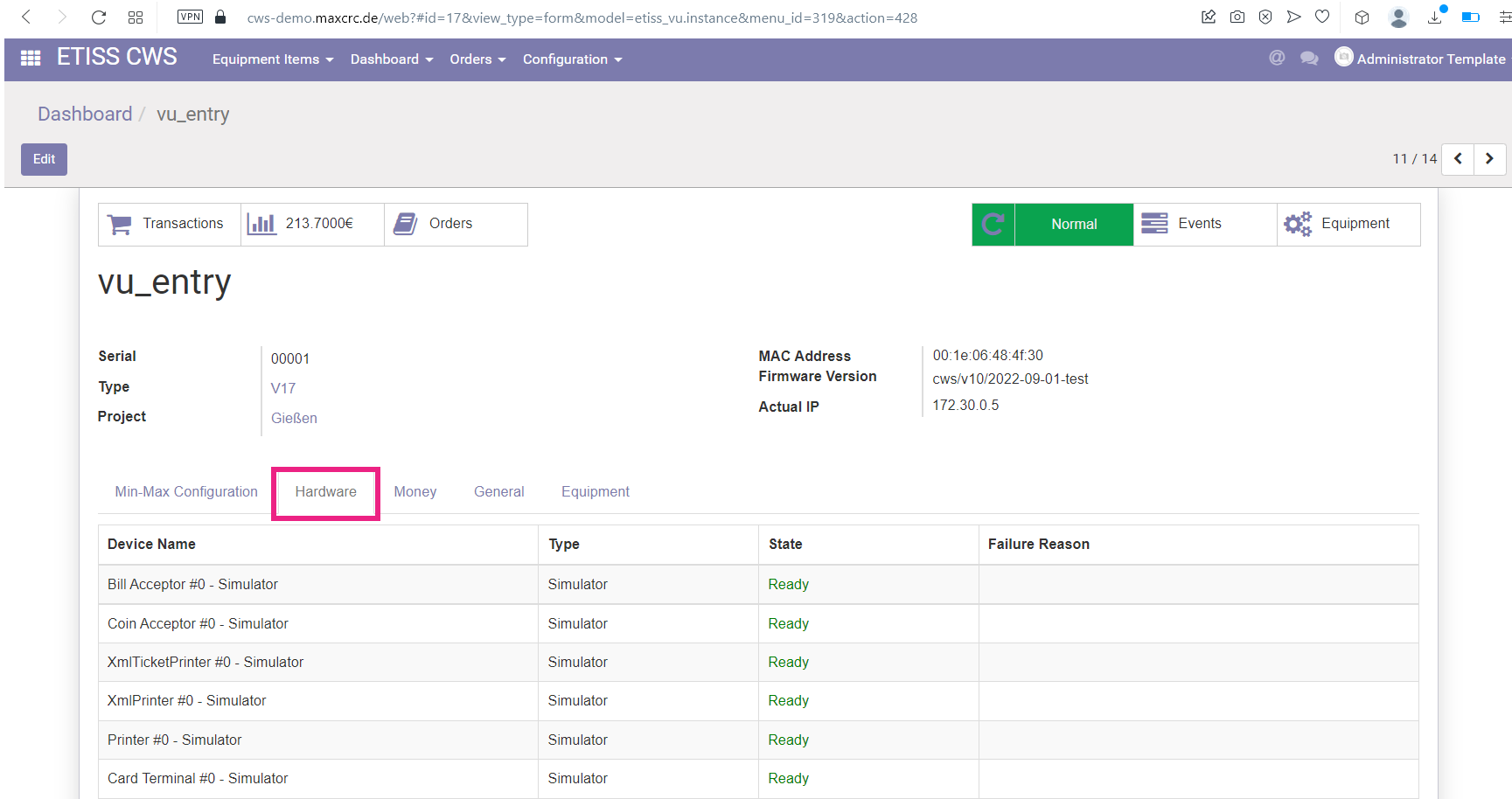1512x799 pixels.
Task: Click firmware cws/v10/2022-09-01-test value
Action: pos(1010,379)
